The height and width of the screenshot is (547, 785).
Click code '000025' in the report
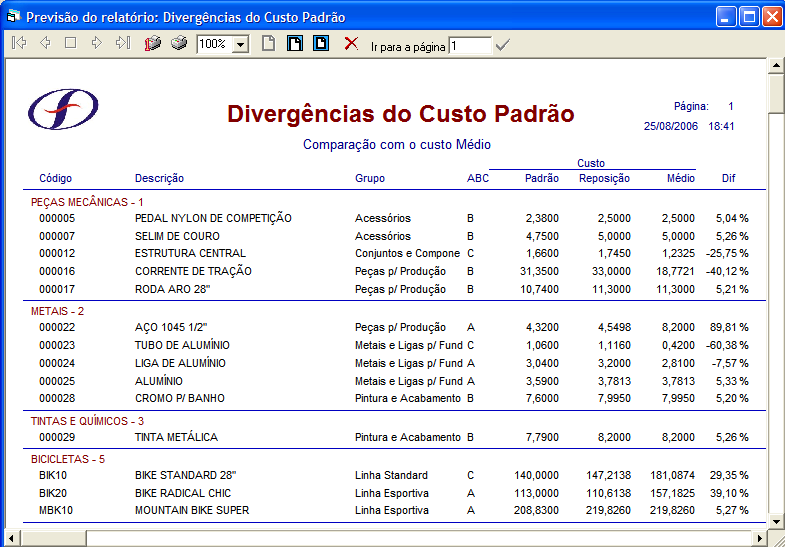tap(57, 381)
